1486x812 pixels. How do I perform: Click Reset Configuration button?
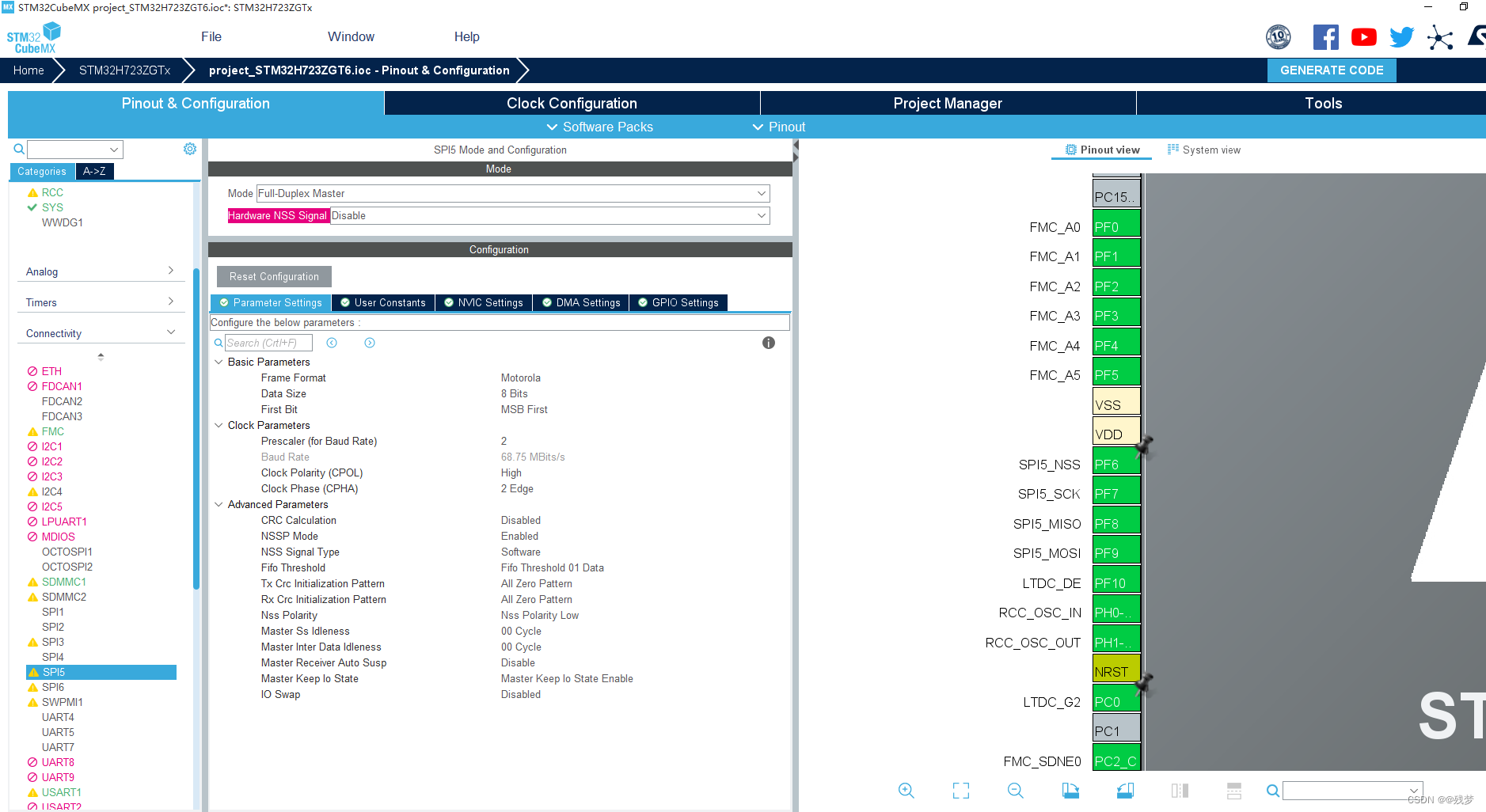point(274,276)
